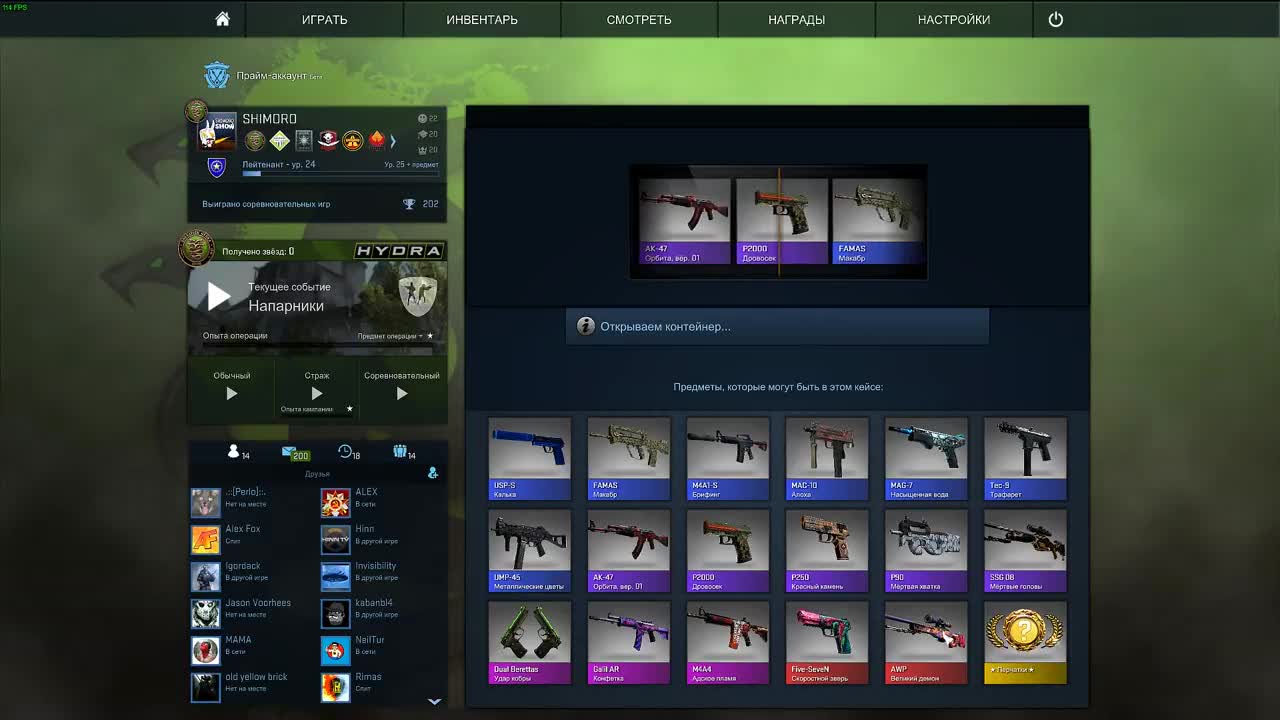1280x720 pixels.
Task: Select MAG-7 Насыщенная вода case item
Action: point(926,458)
